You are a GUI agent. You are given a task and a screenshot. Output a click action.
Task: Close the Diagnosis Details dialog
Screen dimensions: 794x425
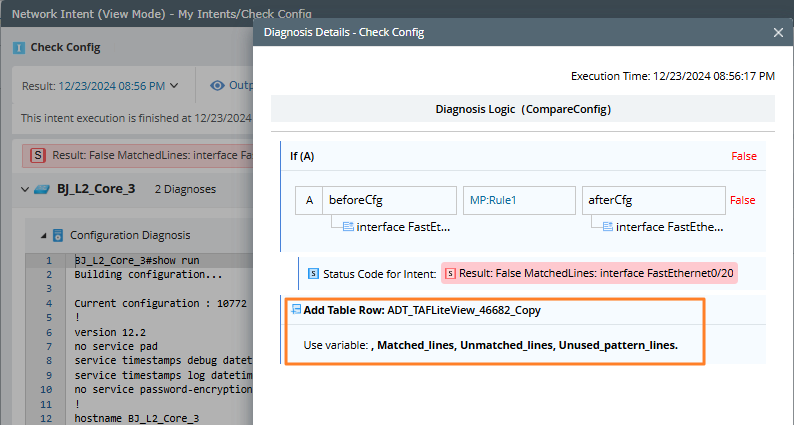(778, 33)
